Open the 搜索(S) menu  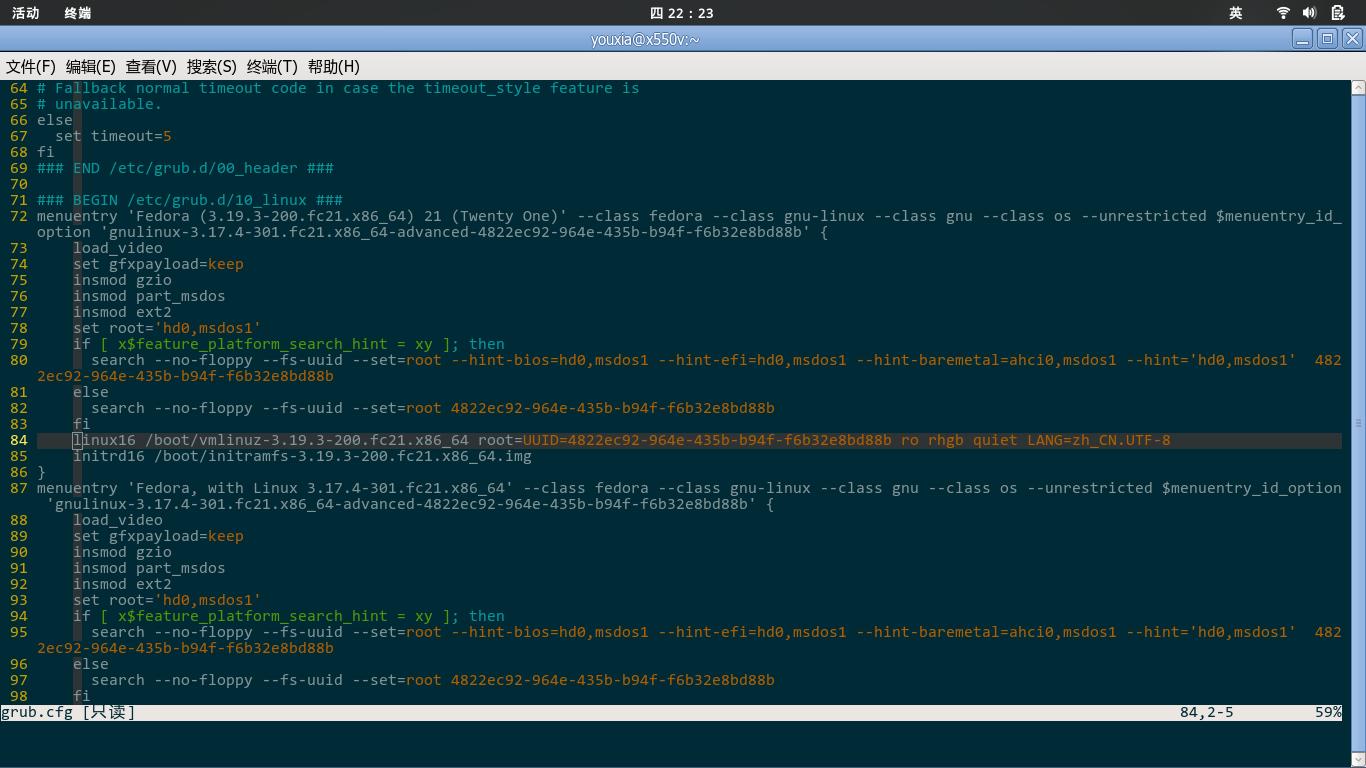pos(212,66)
